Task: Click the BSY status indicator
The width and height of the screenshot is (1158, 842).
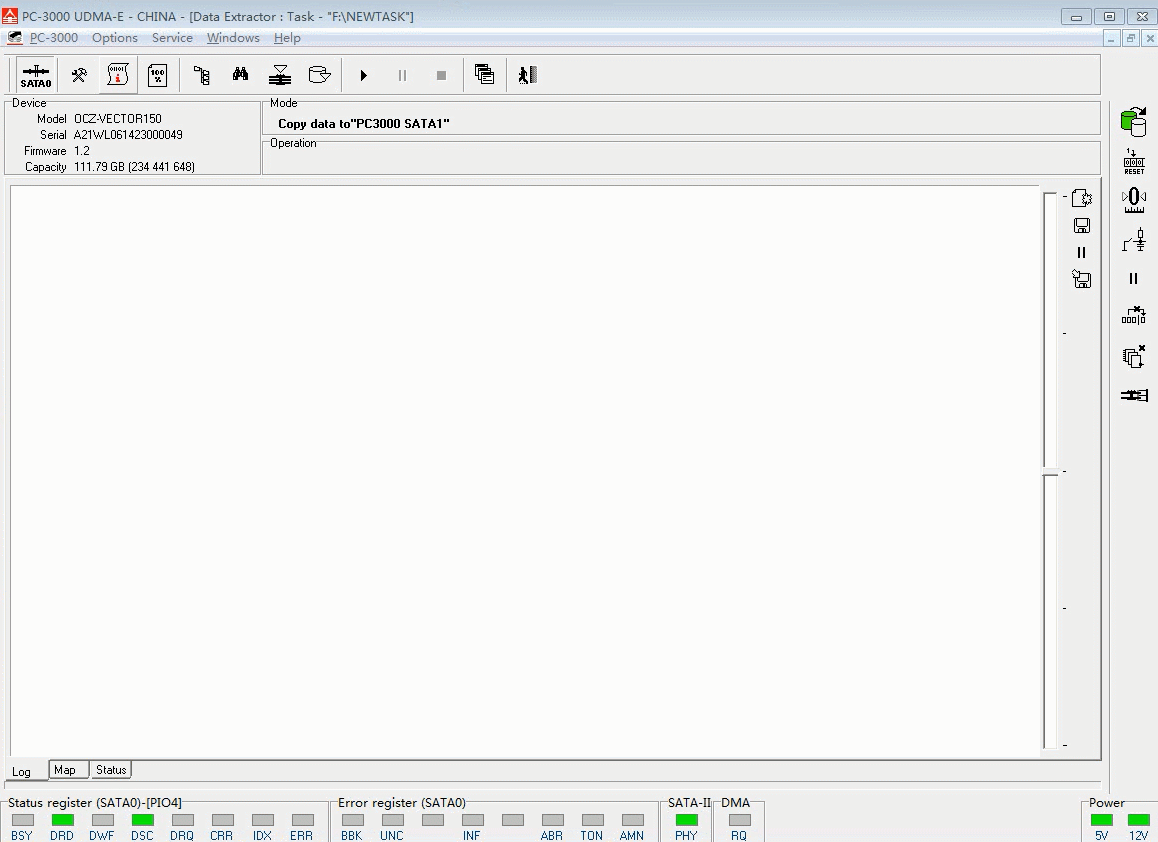Action: [23, 820]
